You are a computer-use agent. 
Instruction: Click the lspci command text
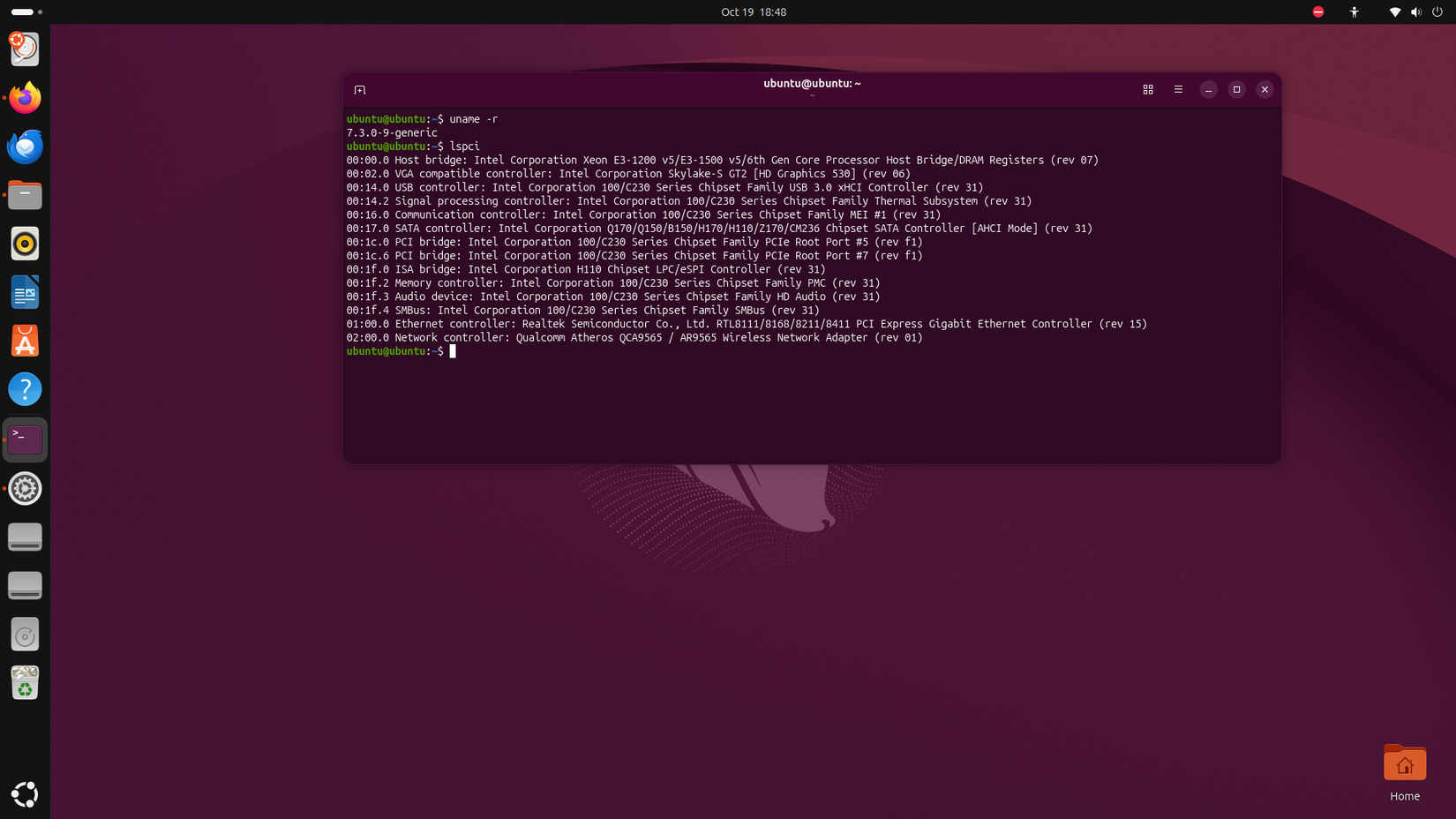[x=465, y=147]
